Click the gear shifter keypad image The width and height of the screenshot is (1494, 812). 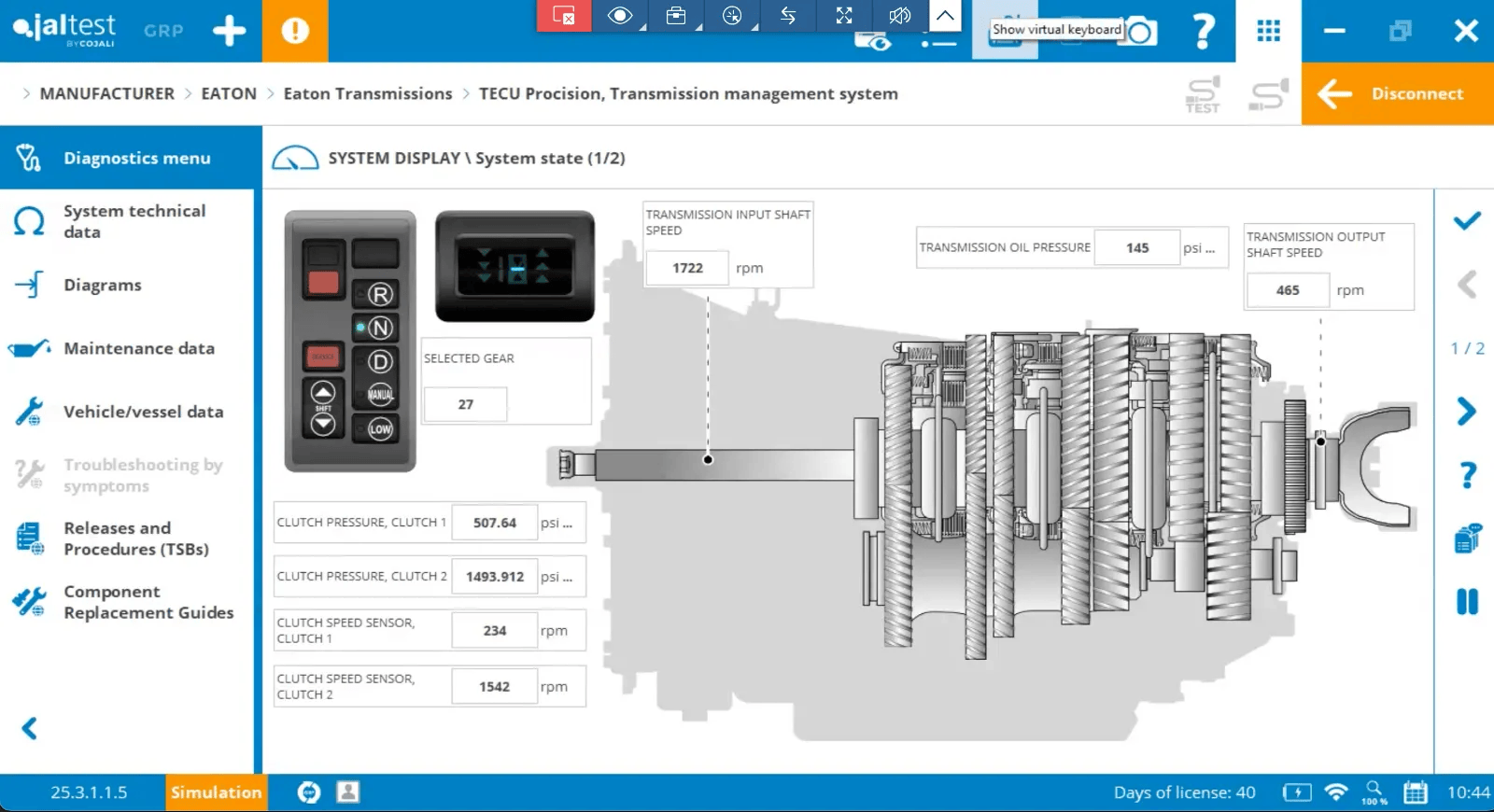point(350,341)
